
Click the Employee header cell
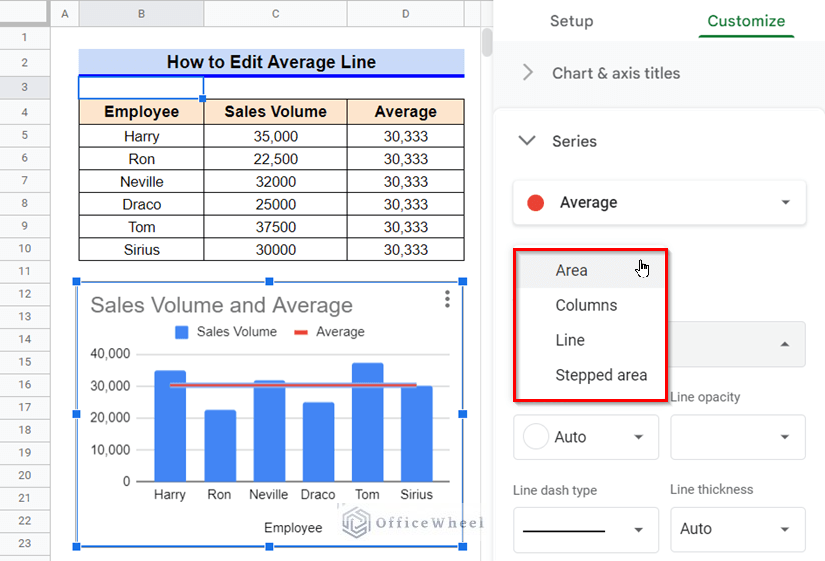pyautogui.click(x=141, y=112)
